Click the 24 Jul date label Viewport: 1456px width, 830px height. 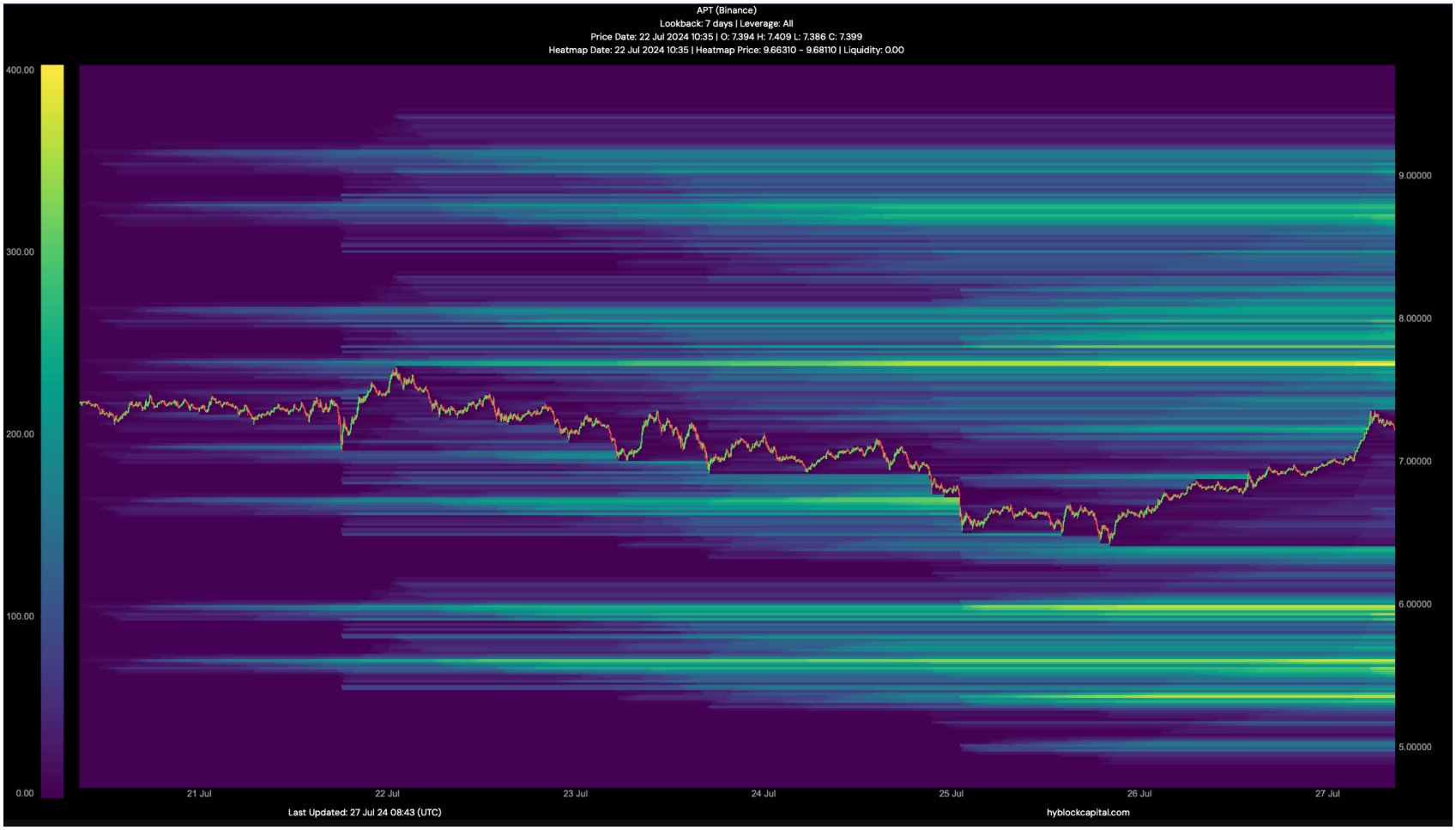pyautogui.click(x=763, y=794)
